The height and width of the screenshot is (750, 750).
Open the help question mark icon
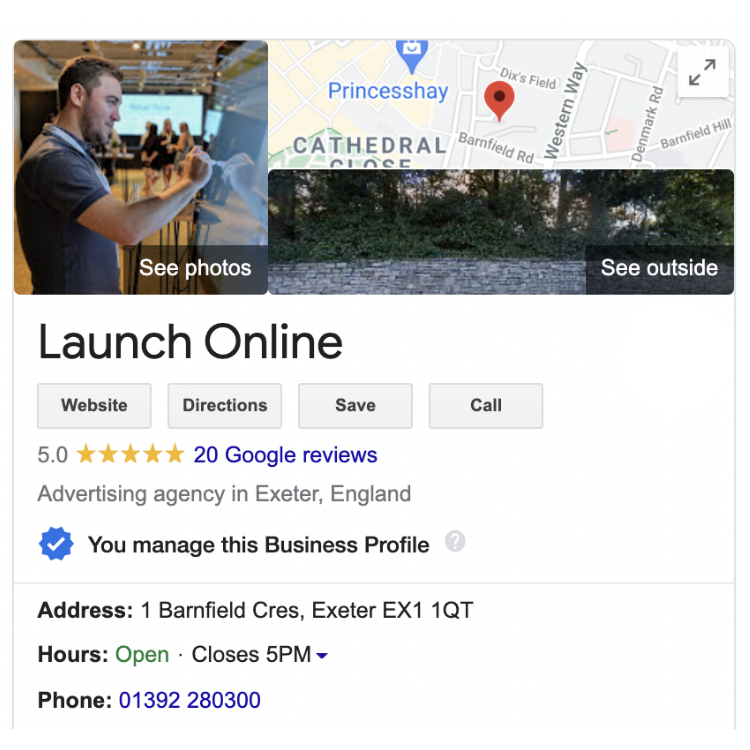pyautogui.click(x=455, y=541)
